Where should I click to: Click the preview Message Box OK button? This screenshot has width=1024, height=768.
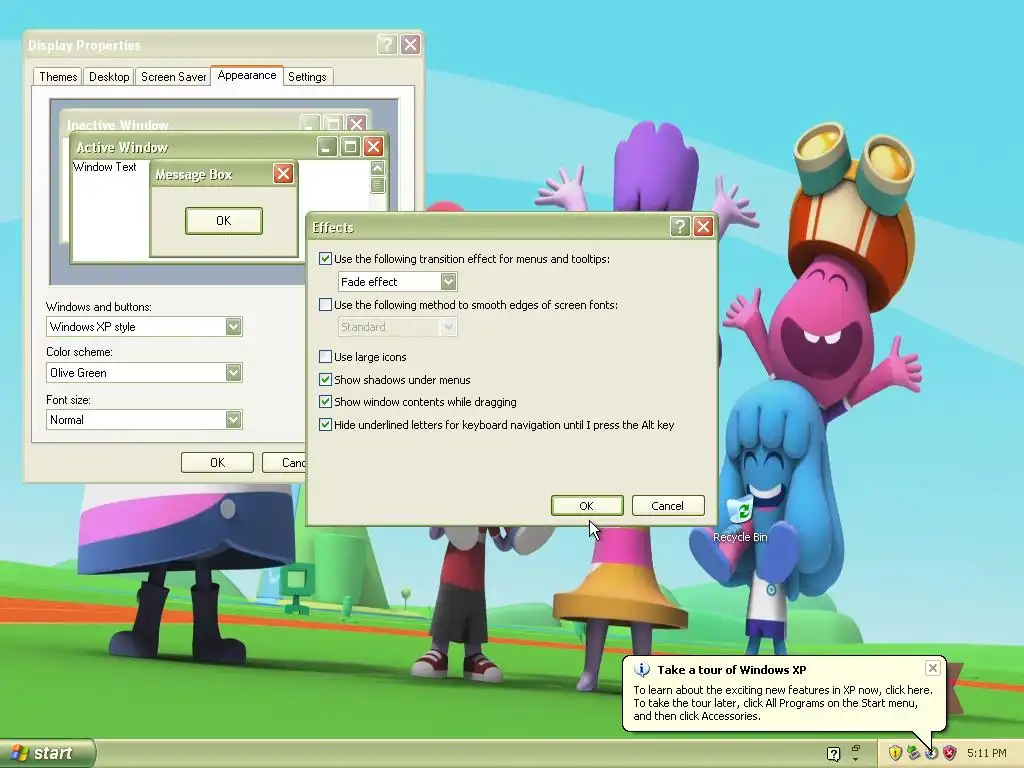[223, 221]
